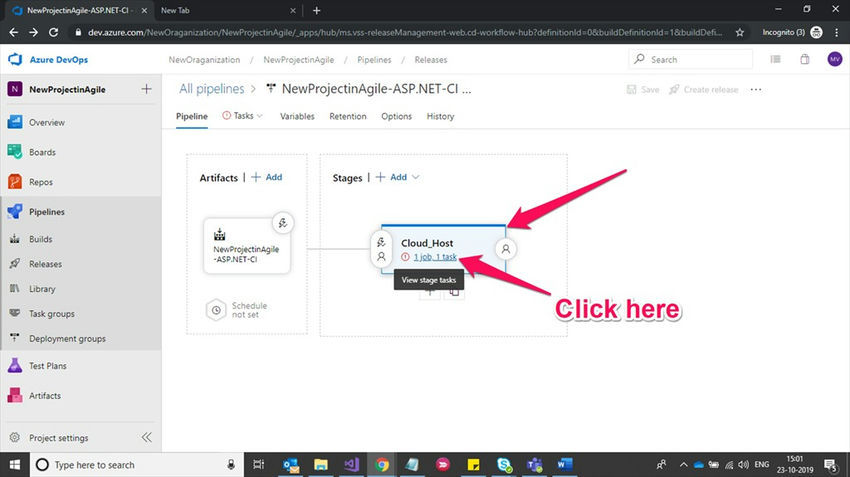This screenshot has width=850, height=477.
Task: Open Test Plans in the sidebar
Action: point(48,366)
